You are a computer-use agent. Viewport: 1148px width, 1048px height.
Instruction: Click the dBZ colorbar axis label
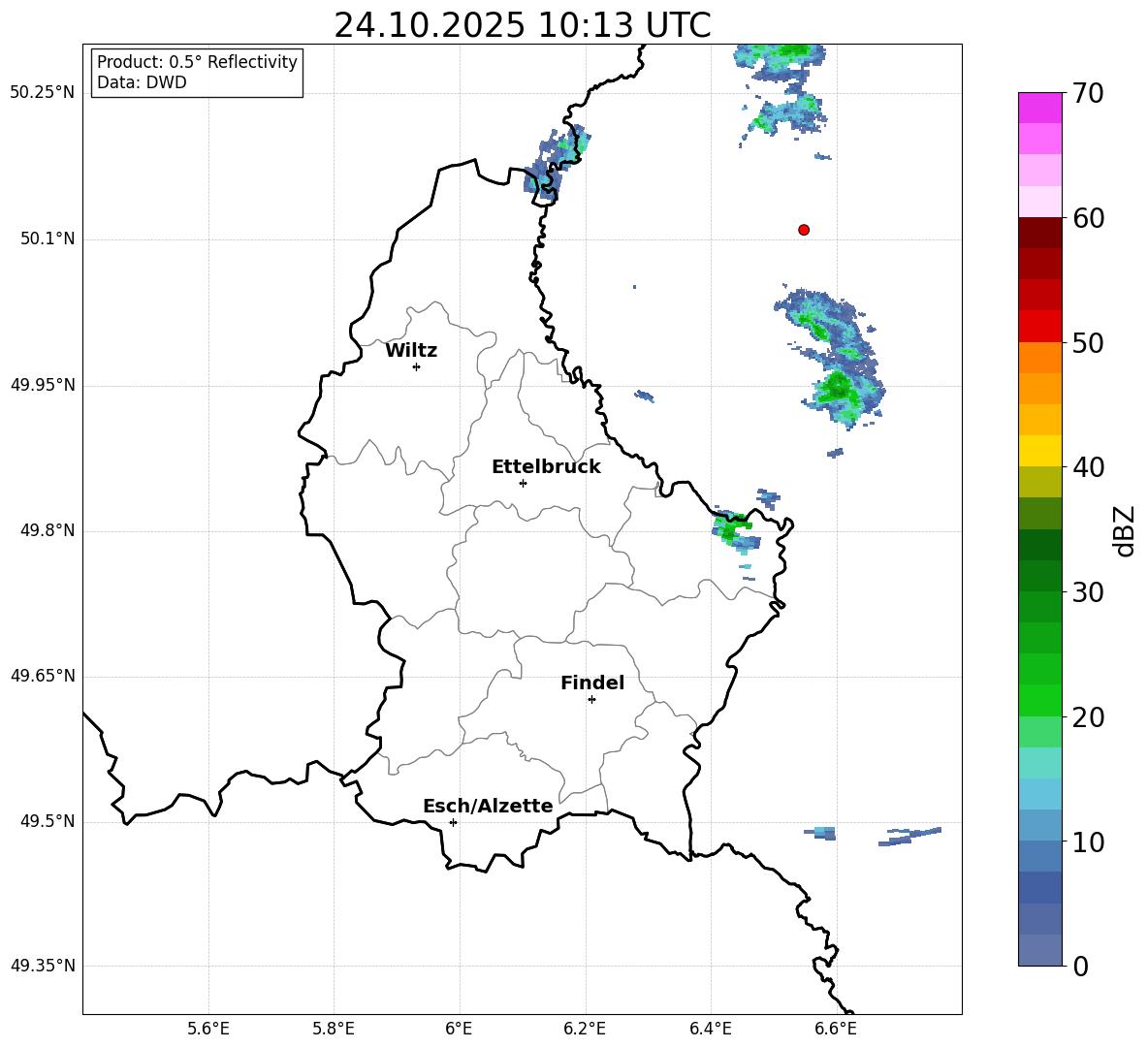[x=1126, y=530]
